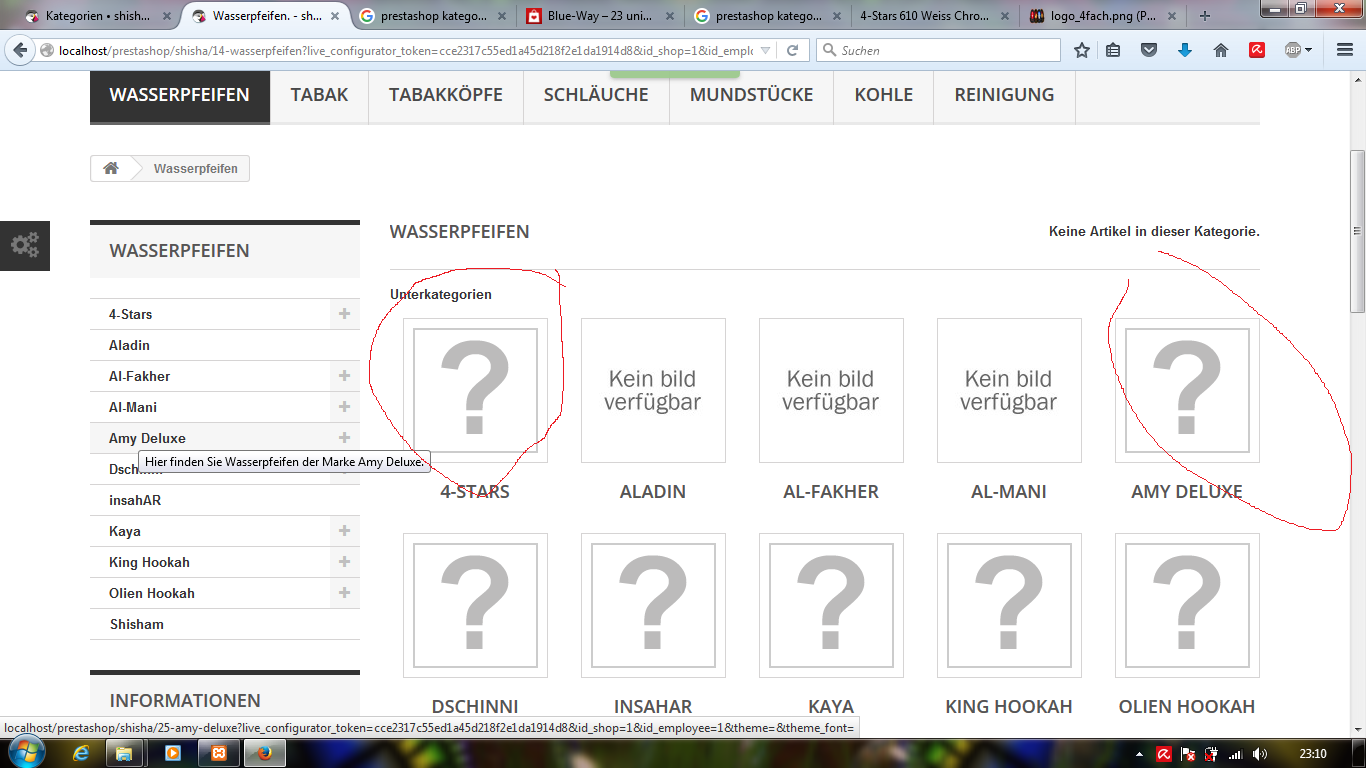Expand the Amy Deluxe sidebar category
The width and height of the screenshot is (1366, 768).
coord(344,438)
